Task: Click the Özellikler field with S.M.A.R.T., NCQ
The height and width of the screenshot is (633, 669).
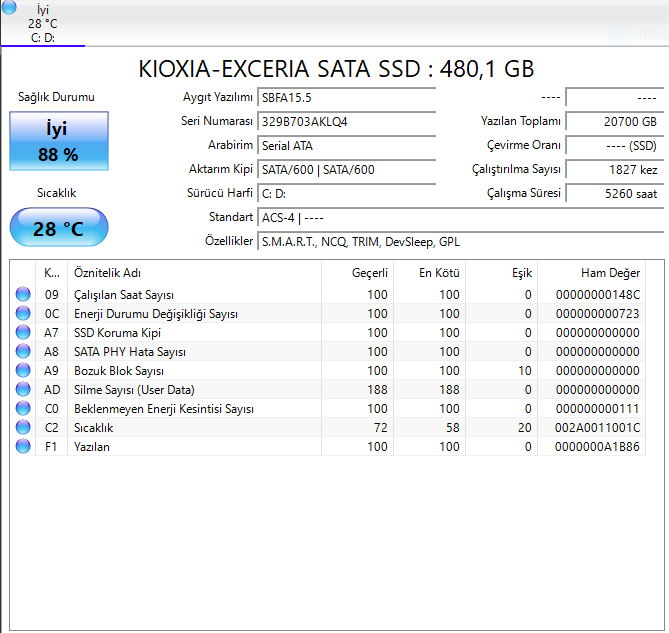Action: [x=461, y=242]
